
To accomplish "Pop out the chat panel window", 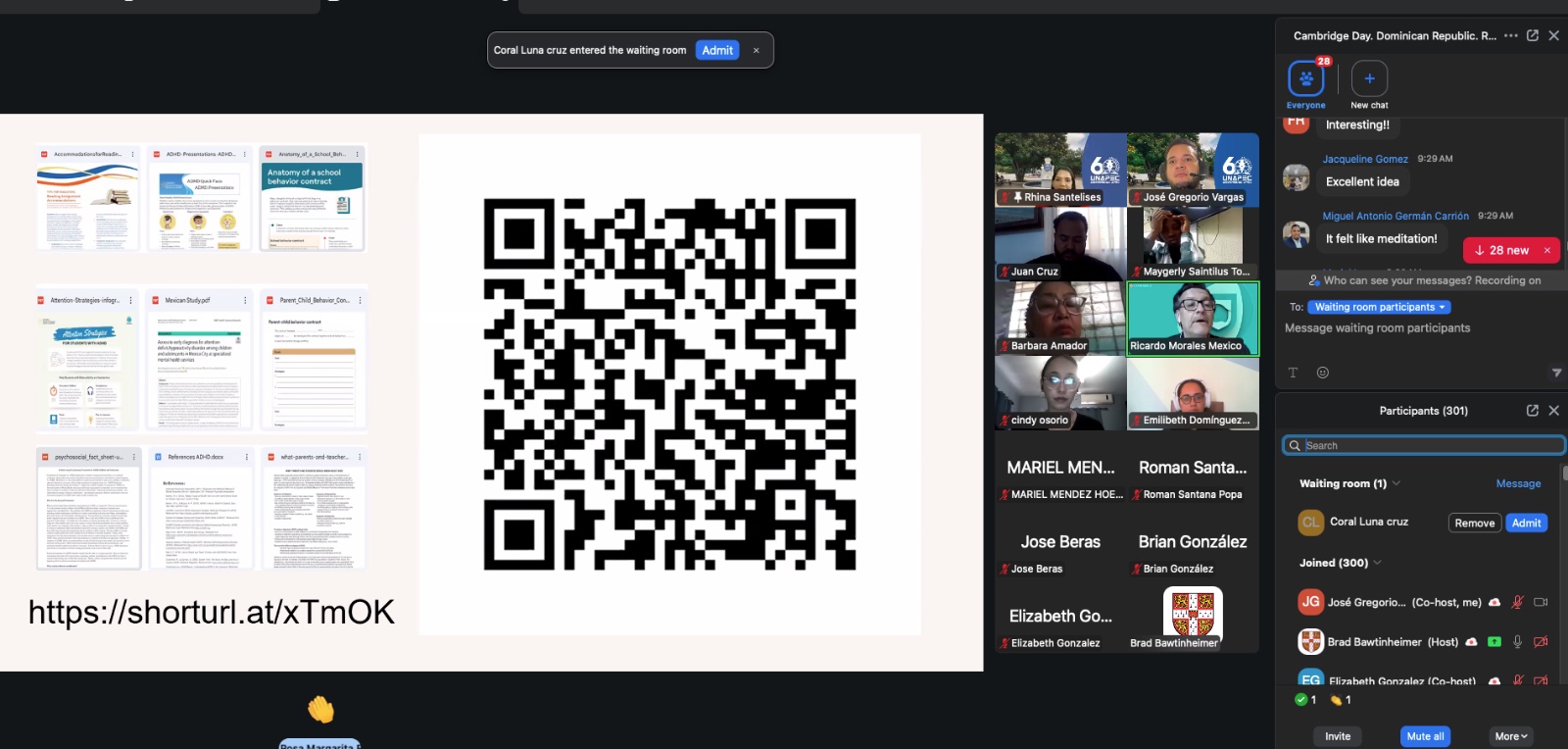I will pyautogui.click(x=1533, y=35).
